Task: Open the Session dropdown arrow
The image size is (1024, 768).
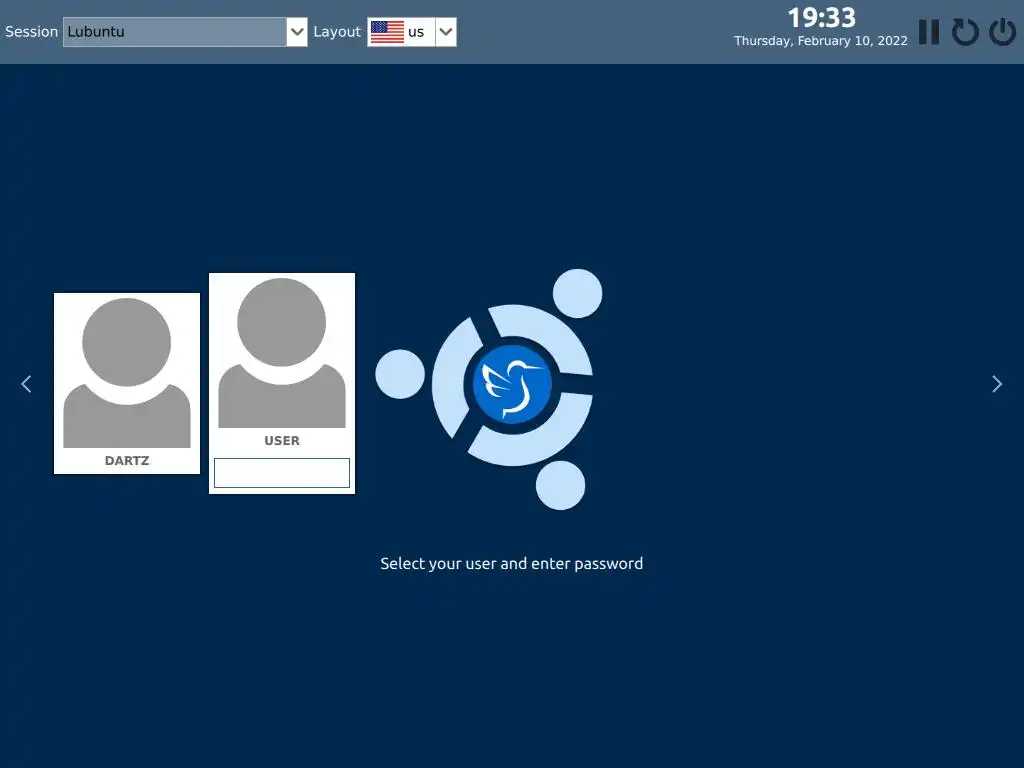Action: click(296, 31)
